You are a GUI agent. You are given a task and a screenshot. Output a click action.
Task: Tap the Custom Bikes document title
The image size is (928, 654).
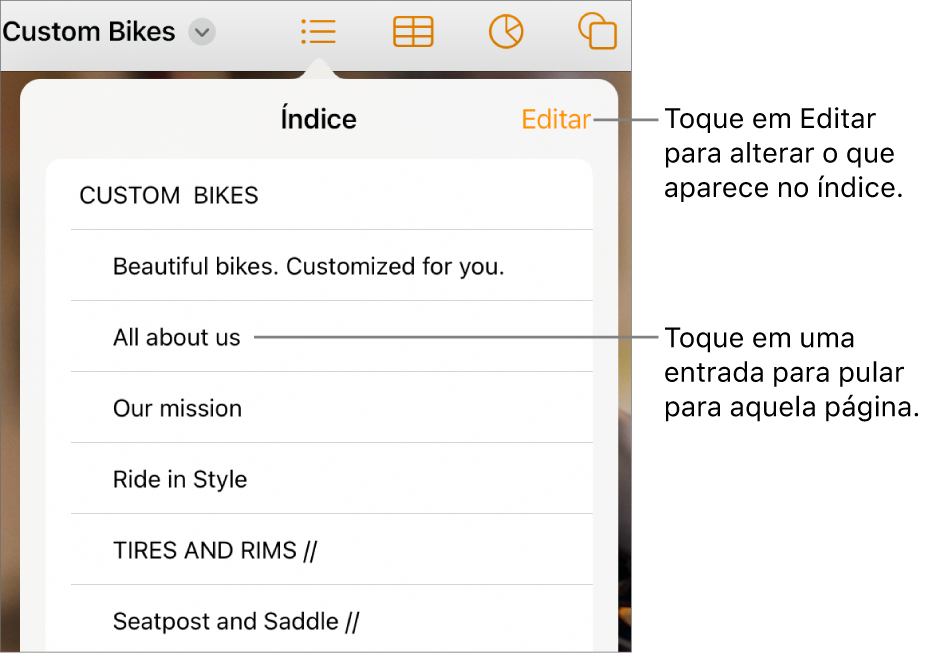[x=89, y=32]
